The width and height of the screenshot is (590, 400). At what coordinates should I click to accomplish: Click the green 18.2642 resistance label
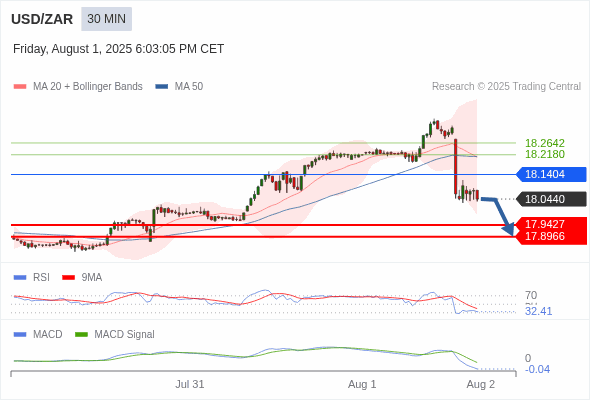(545, 143)
